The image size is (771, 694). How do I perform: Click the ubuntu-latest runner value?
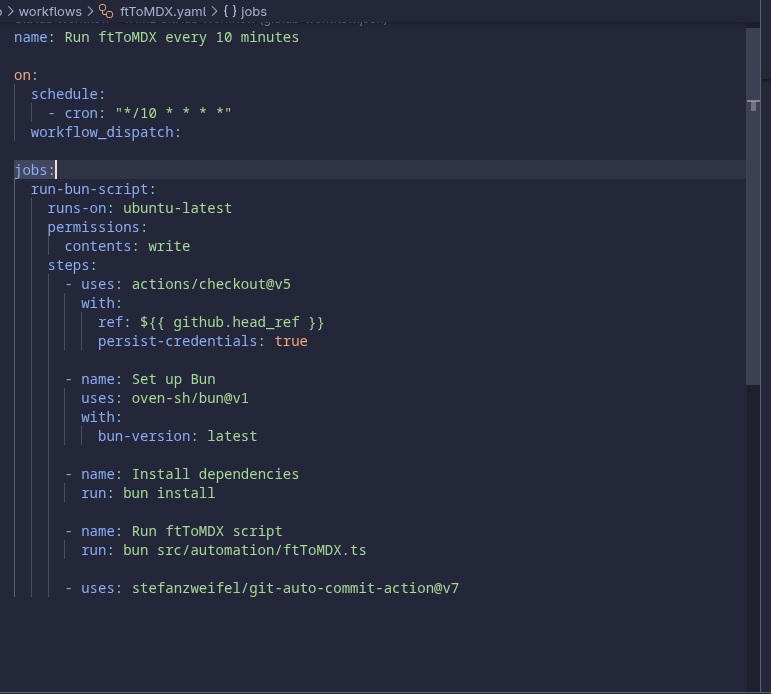click(x=177, y=208)
